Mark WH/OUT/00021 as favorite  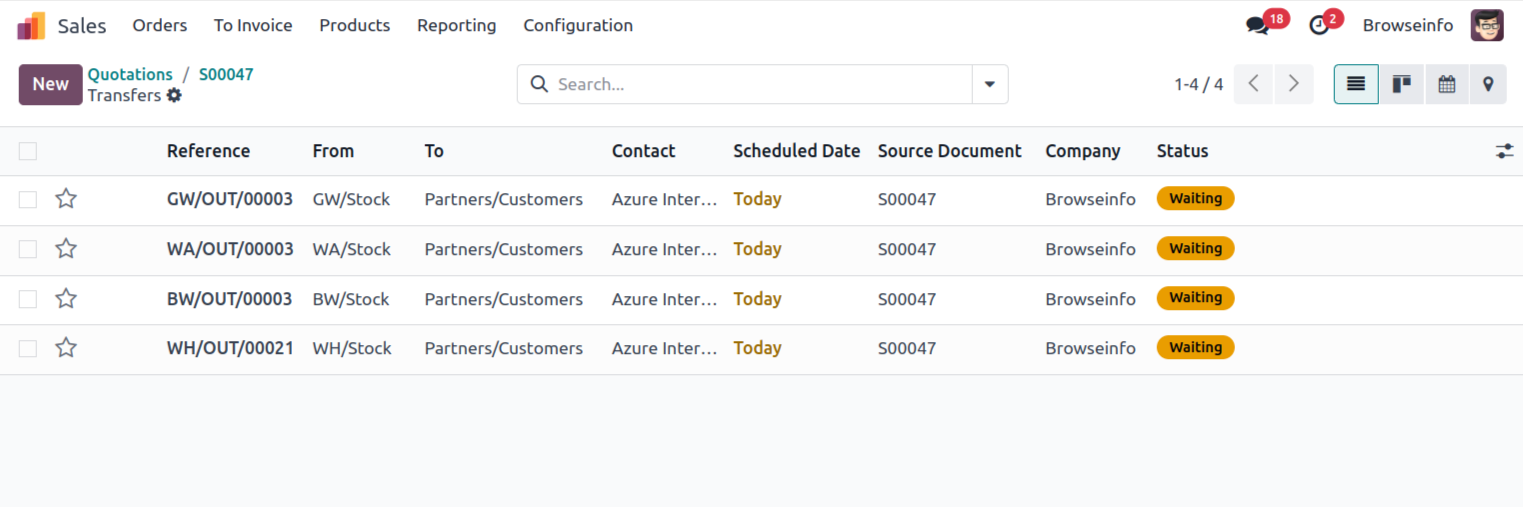pos(66,348)
